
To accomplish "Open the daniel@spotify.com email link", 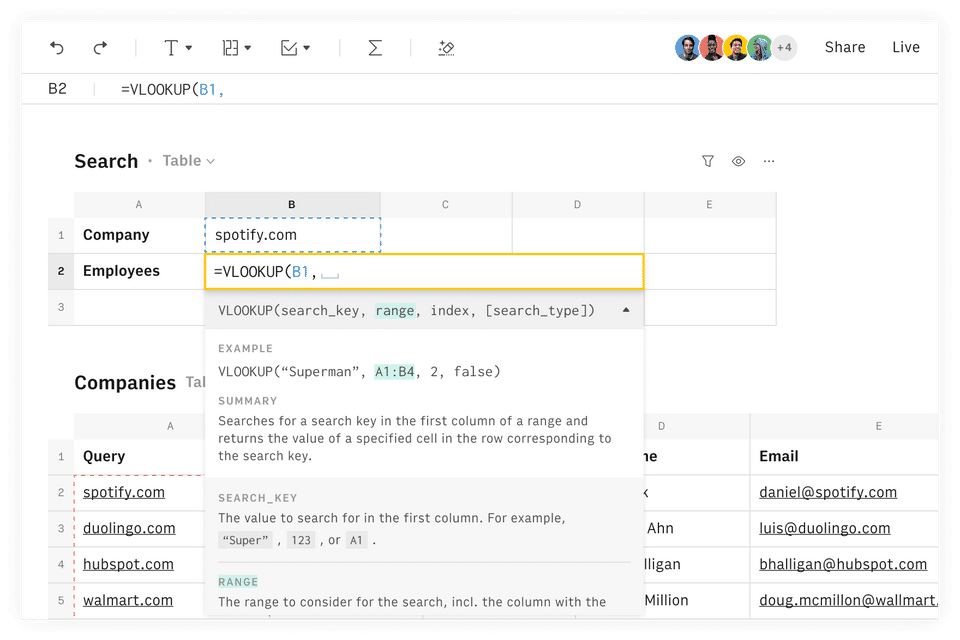I will click(x=828, y=492).
